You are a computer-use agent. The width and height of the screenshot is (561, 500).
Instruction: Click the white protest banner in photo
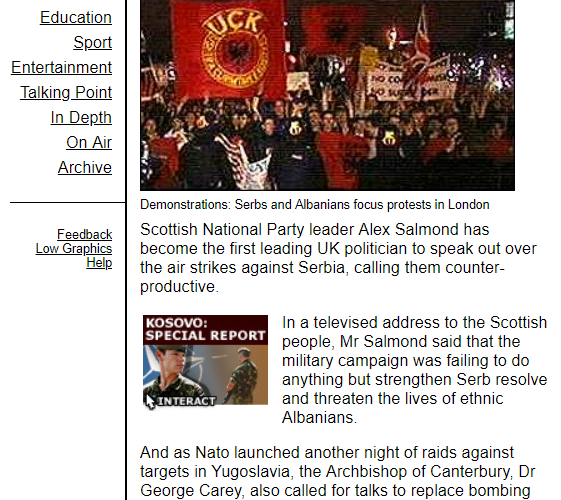(x=410, y=80)
